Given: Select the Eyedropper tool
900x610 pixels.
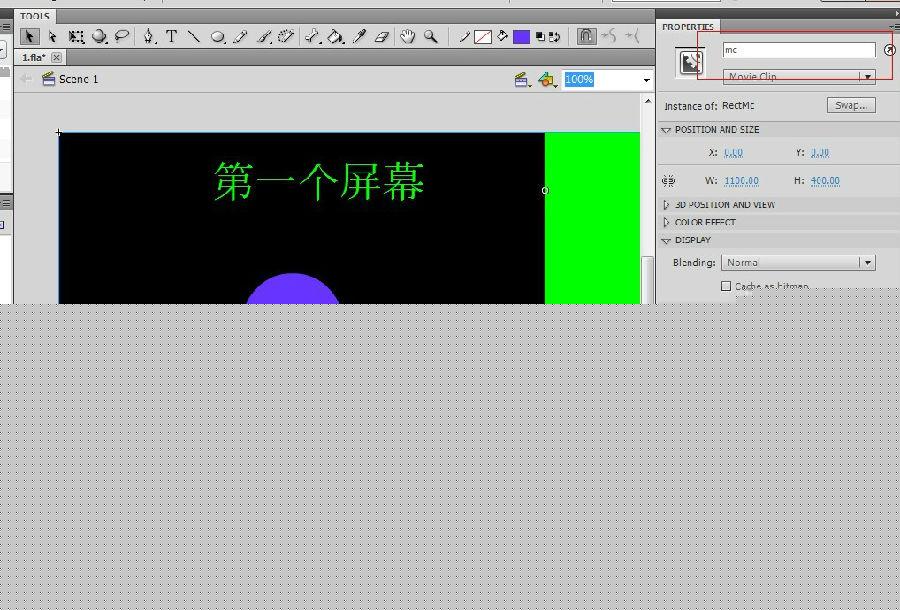Looking at the screenshot, I should coord(359,37).
